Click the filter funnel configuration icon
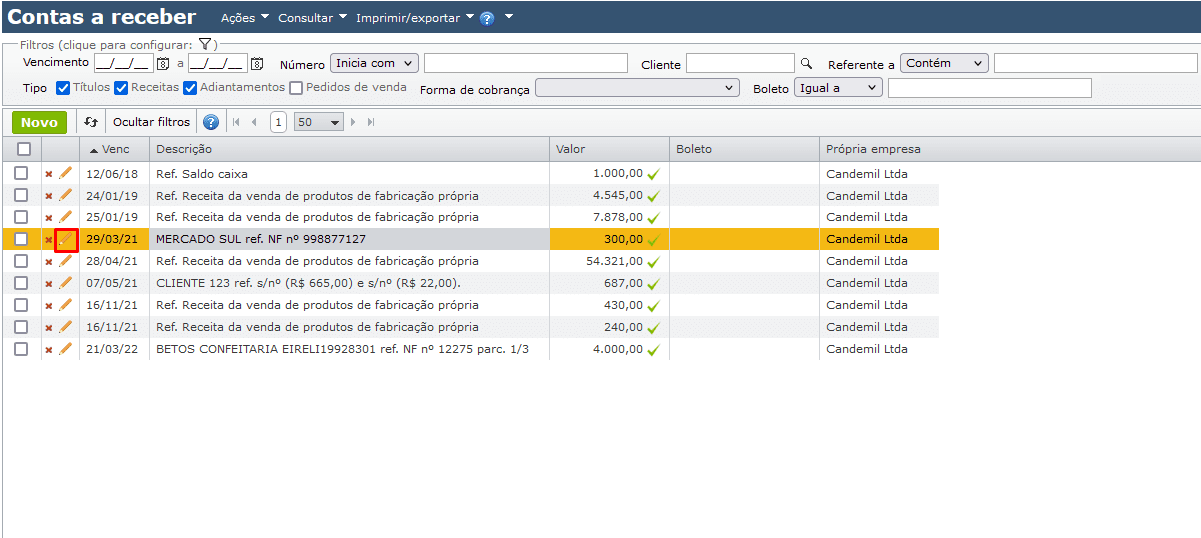Screen dimensions: 1201x538 click(x=204, y=44)
